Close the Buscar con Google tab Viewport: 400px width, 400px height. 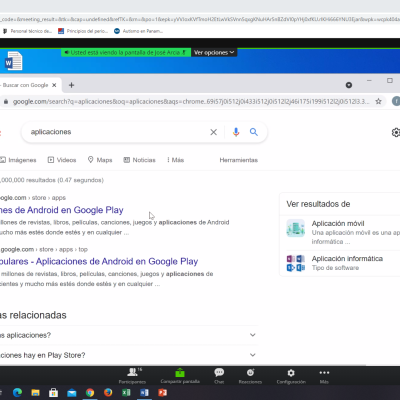(x=54, y=85)
